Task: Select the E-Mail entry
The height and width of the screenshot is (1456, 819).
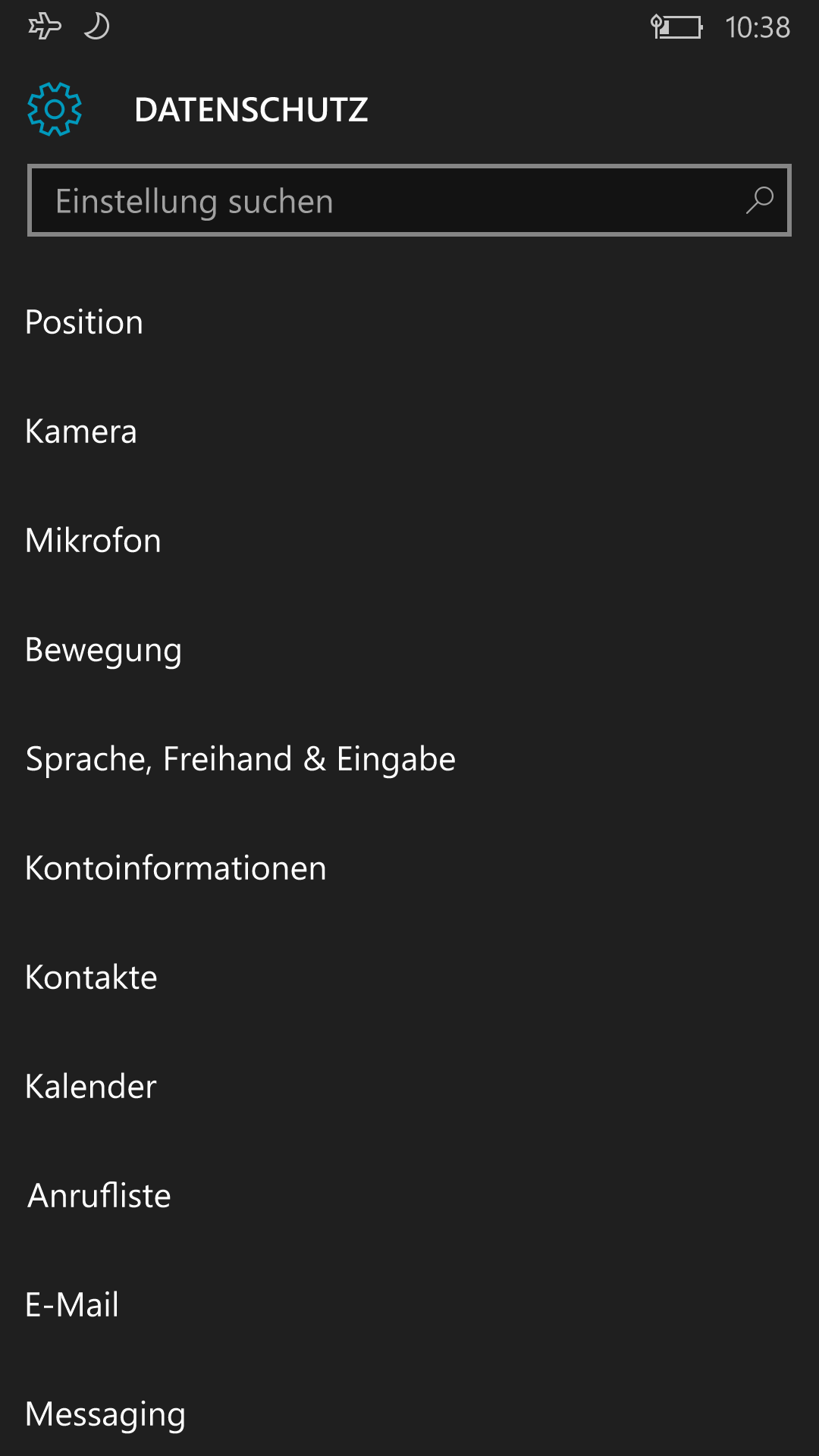Action: [409, 1305]
